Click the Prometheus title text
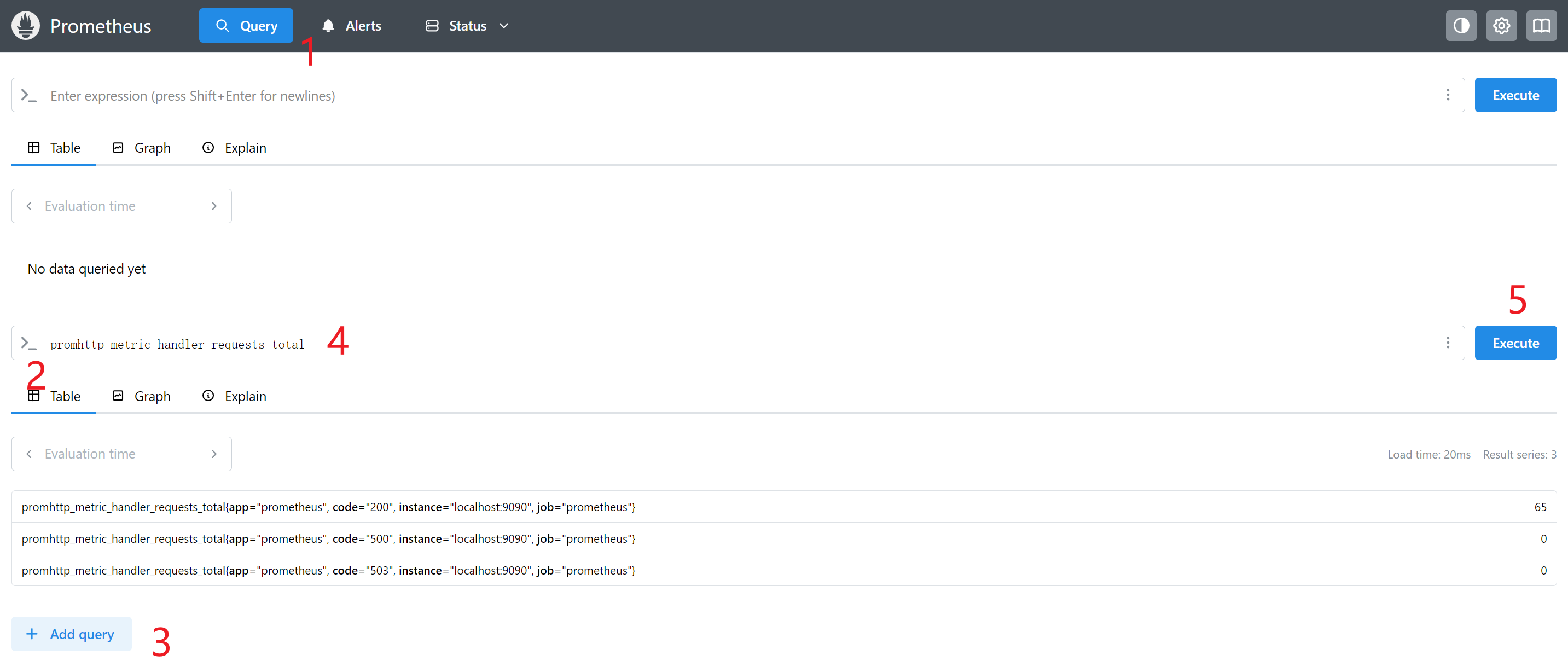The width and height of the screenshot is (1568, 661). 101,26
